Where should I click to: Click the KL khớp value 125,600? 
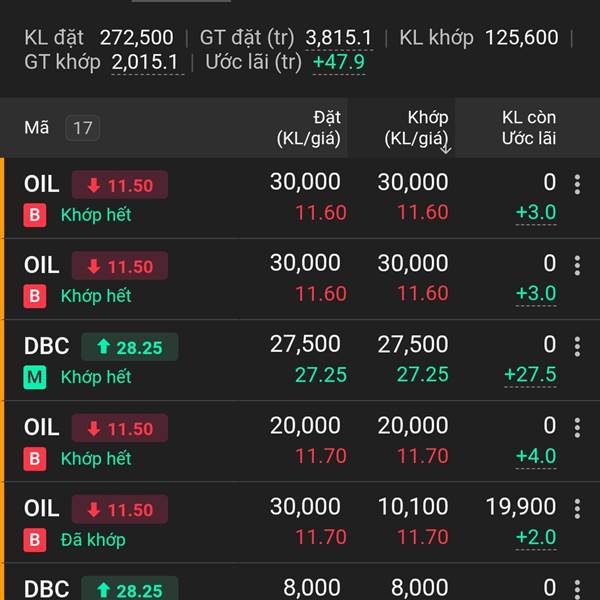522,38
